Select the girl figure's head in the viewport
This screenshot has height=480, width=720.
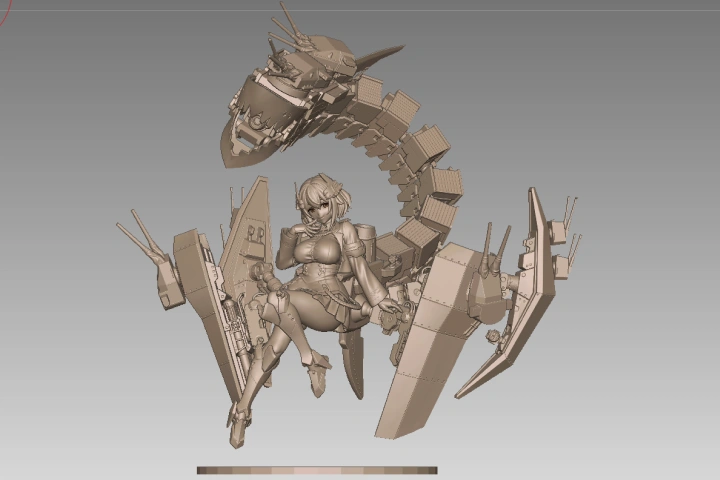point(321,201)
